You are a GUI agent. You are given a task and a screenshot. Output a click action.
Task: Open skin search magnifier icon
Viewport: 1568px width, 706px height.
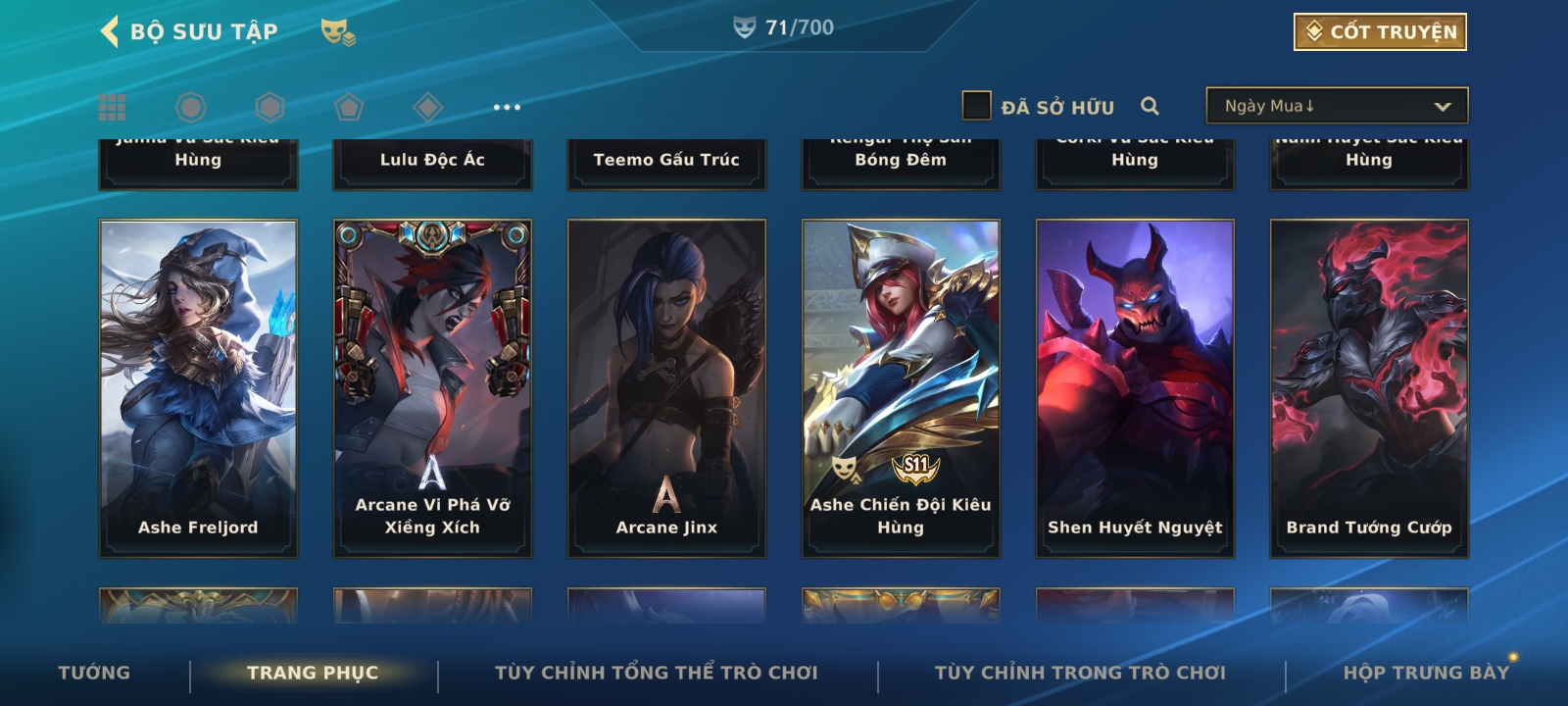tap(1151, 106)
